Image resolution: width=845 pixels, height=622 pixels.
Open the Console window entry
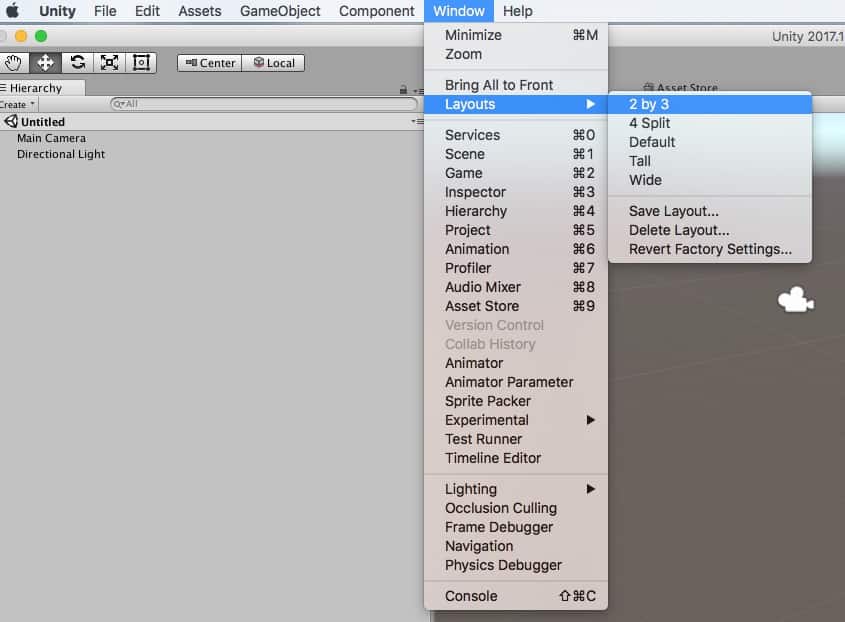tap(516, 596)
